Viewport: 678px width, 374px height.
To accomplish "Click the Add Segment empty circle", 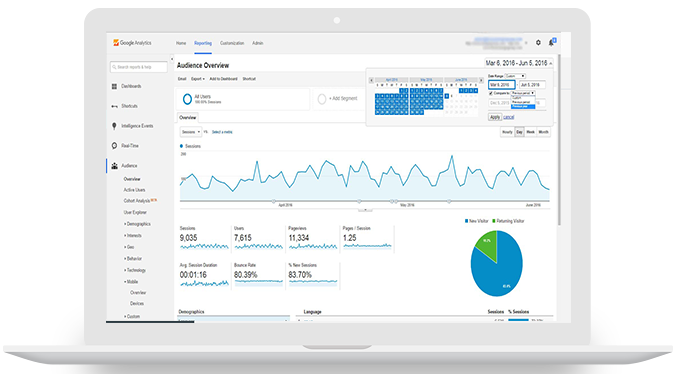I will point(322,99).
